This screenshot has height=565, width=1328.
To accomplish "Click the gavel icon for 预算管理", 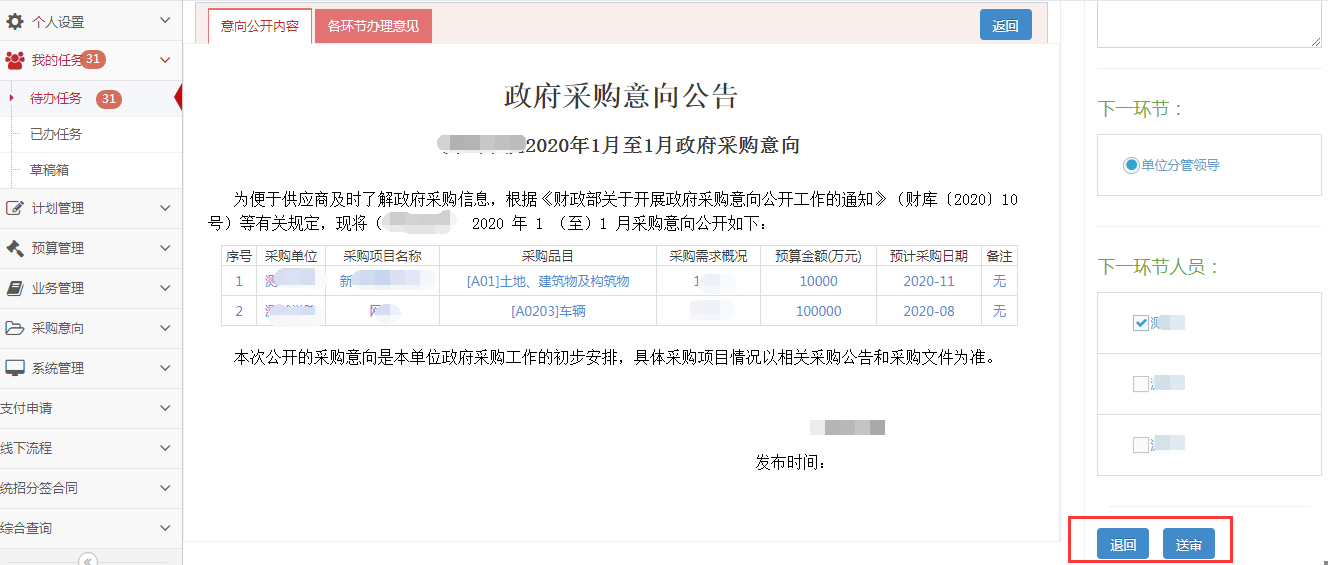I will coord(15,248).
